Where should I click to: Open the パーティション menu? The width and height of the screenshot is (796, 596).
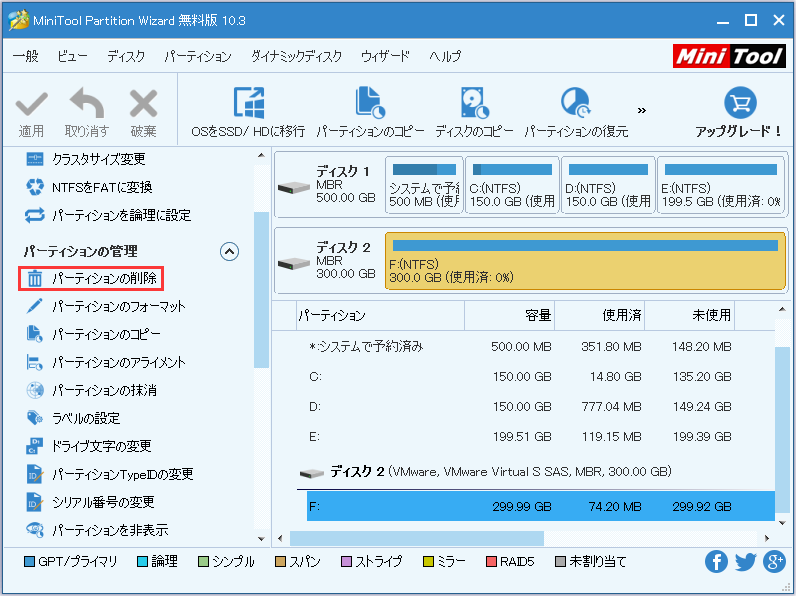(x=197, y=56)
